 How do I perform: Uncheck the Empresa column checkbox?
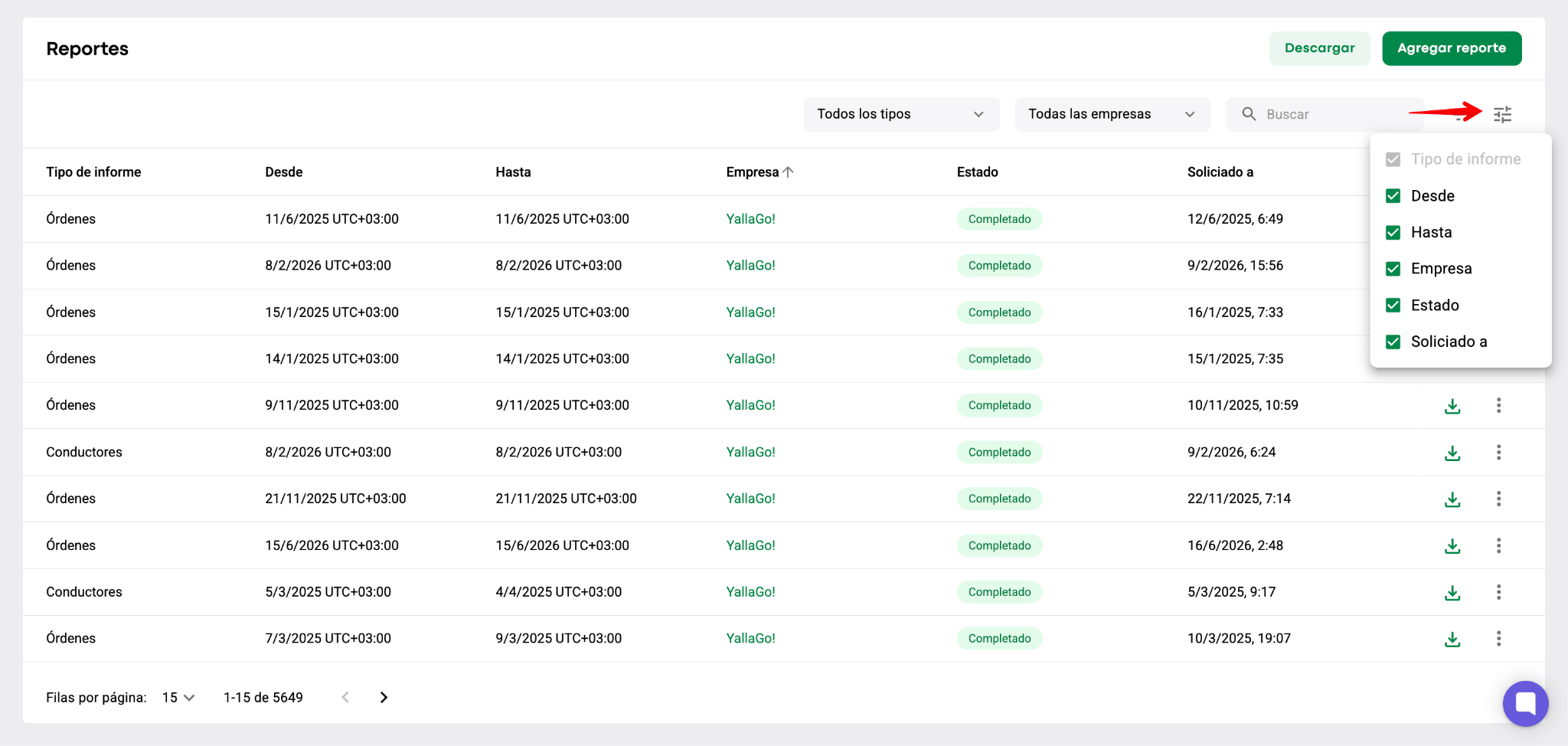click(x=1393, y=269)
